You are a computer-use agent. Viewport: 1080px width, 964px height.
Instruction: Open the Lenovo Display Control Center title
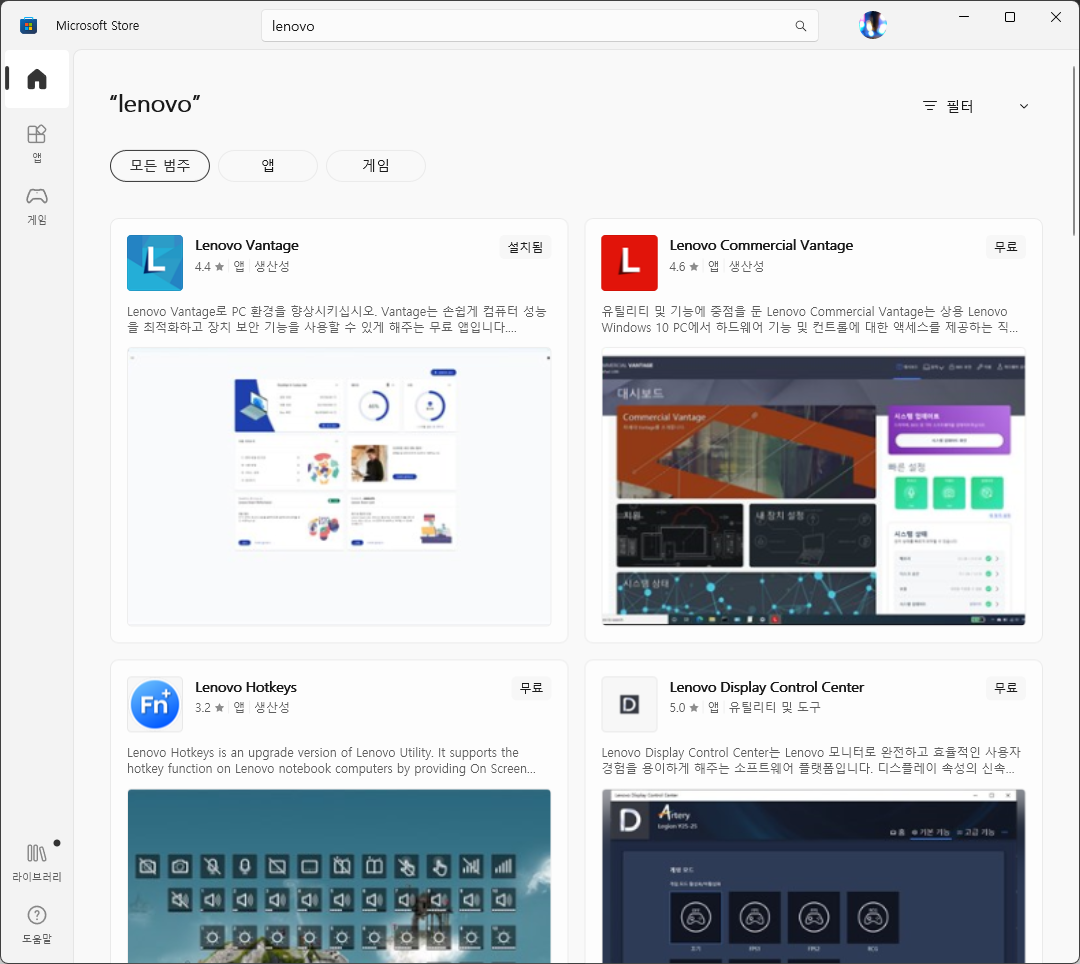(x=767, y=687)
